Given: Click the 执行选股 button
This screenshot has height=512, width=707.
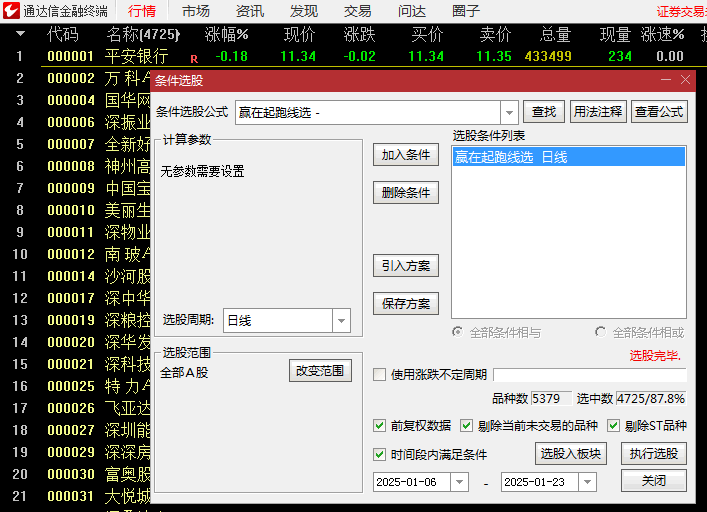Looking at the screenshot, I should [654, 454].
